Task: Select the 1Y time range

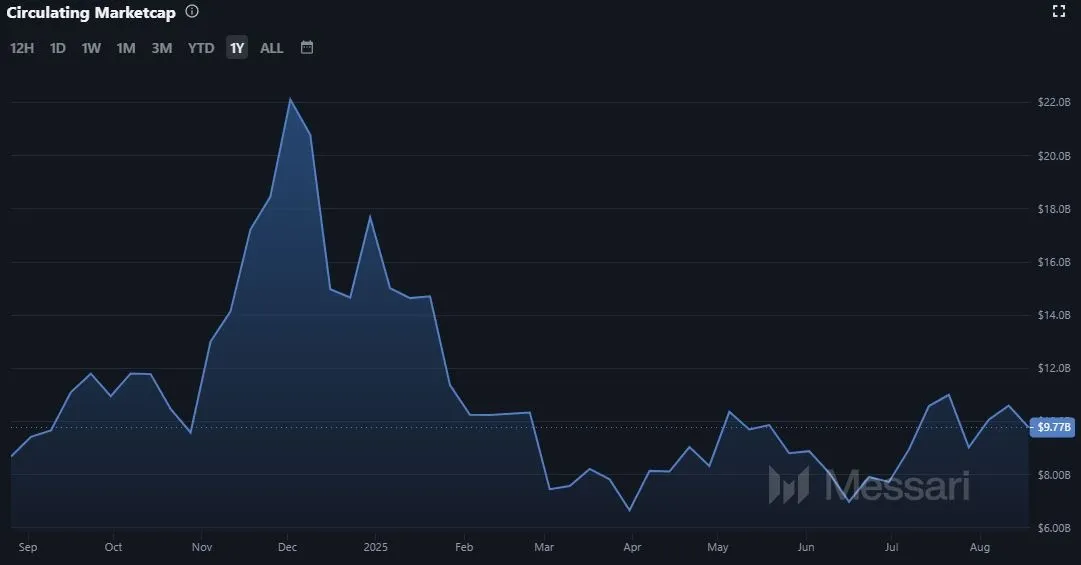Action: point(237,48)
